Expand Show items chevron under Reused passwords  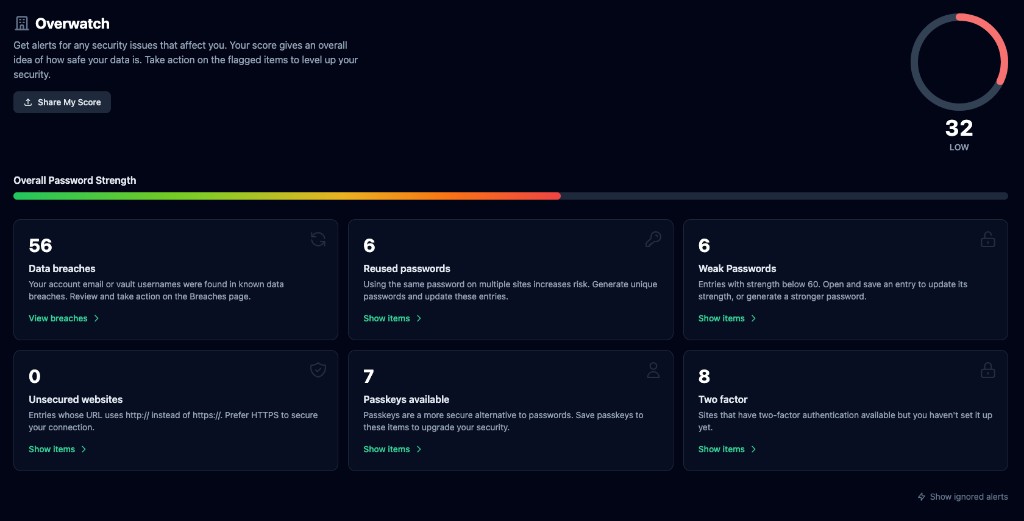(x=419, y=319)
